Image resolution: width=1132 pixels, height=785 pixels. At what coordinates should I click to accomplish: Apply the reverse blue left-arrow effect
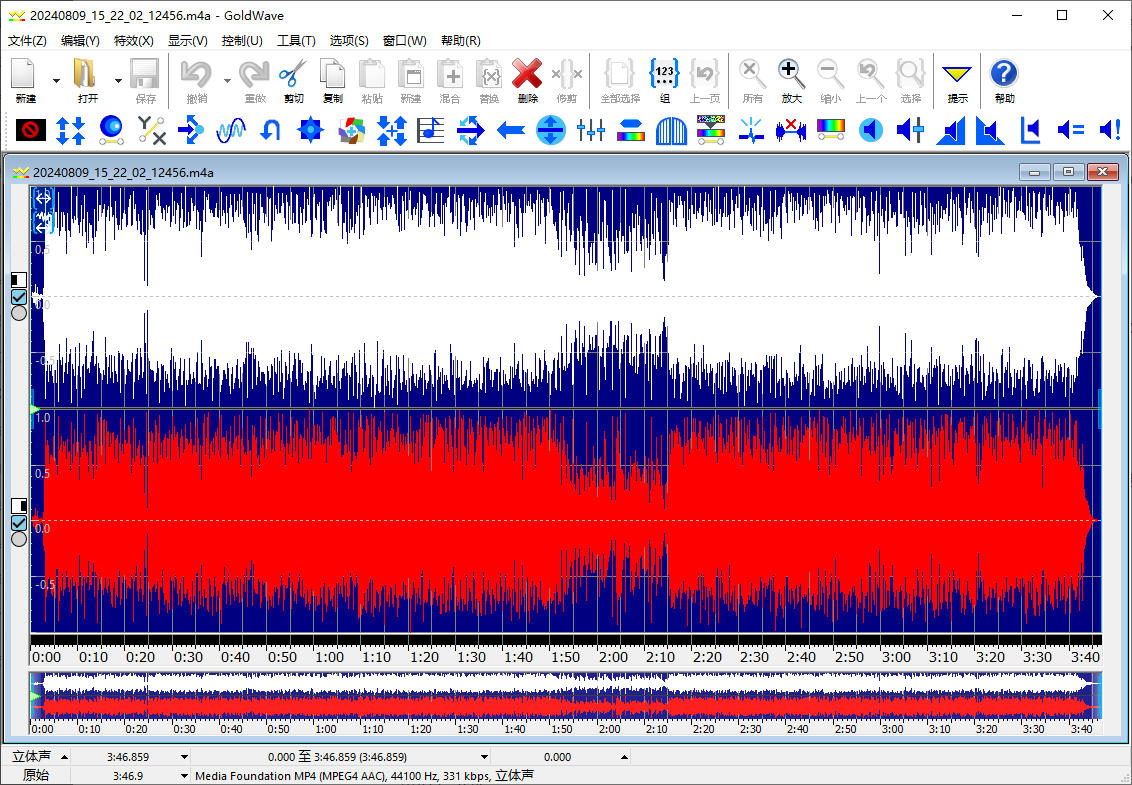(x=511, y=129)
